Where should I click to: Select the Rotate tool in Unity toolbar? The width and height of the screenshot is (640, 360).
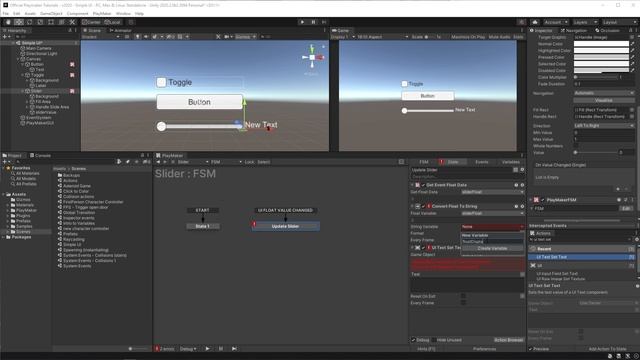click(x=29, y=22)
